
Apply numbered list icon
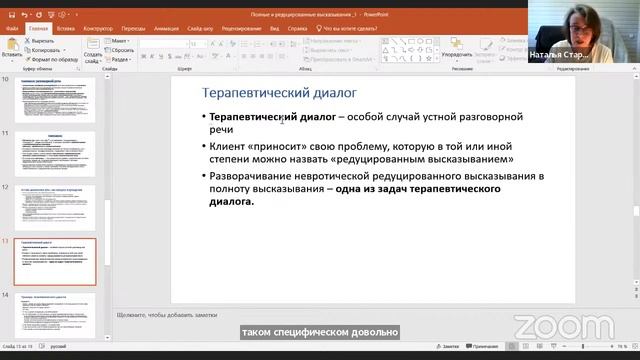[257, 44]
